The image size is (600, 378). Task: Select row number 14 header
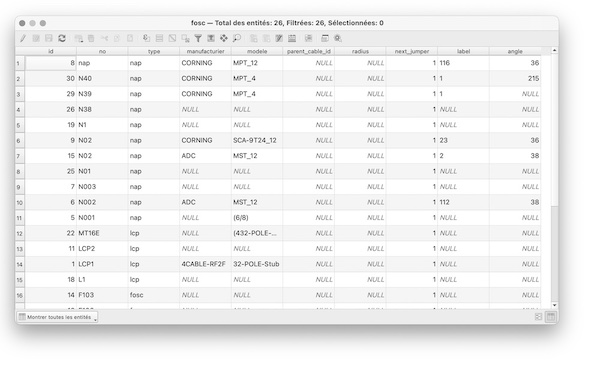(20, 264)
